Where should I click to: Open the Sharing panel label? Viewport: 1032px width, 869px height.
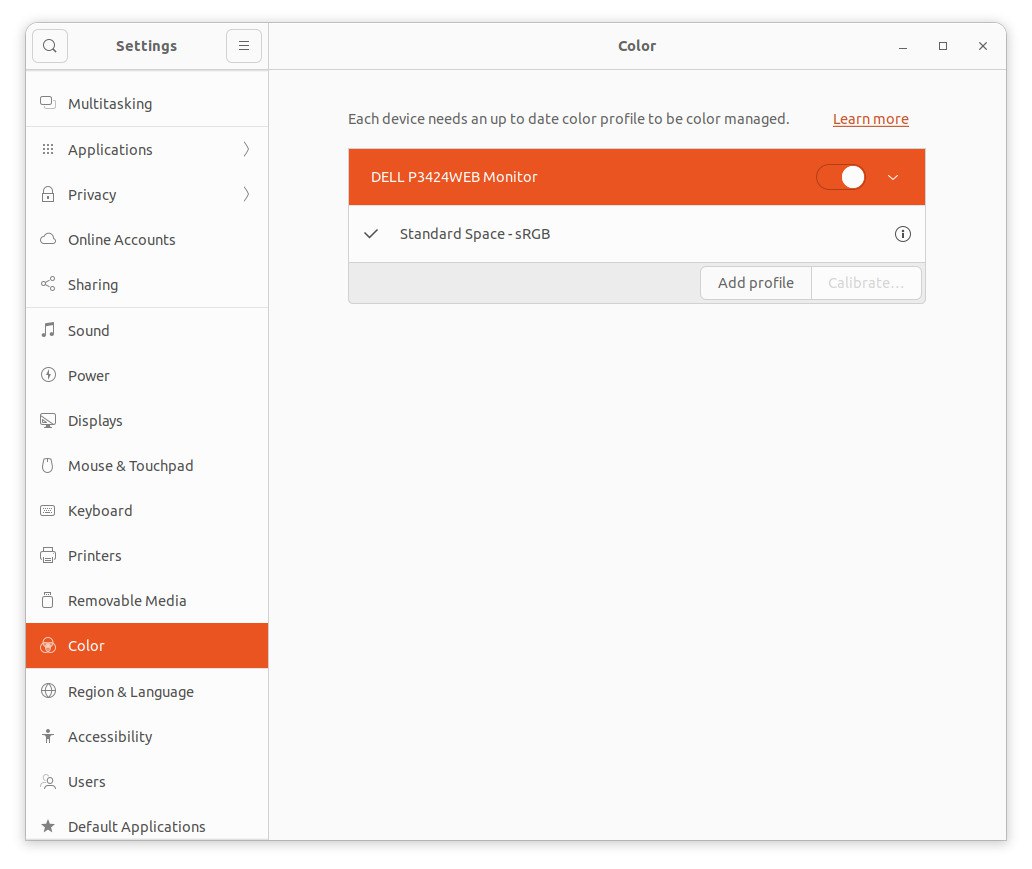pyautogui.click(x=93, y=285)
